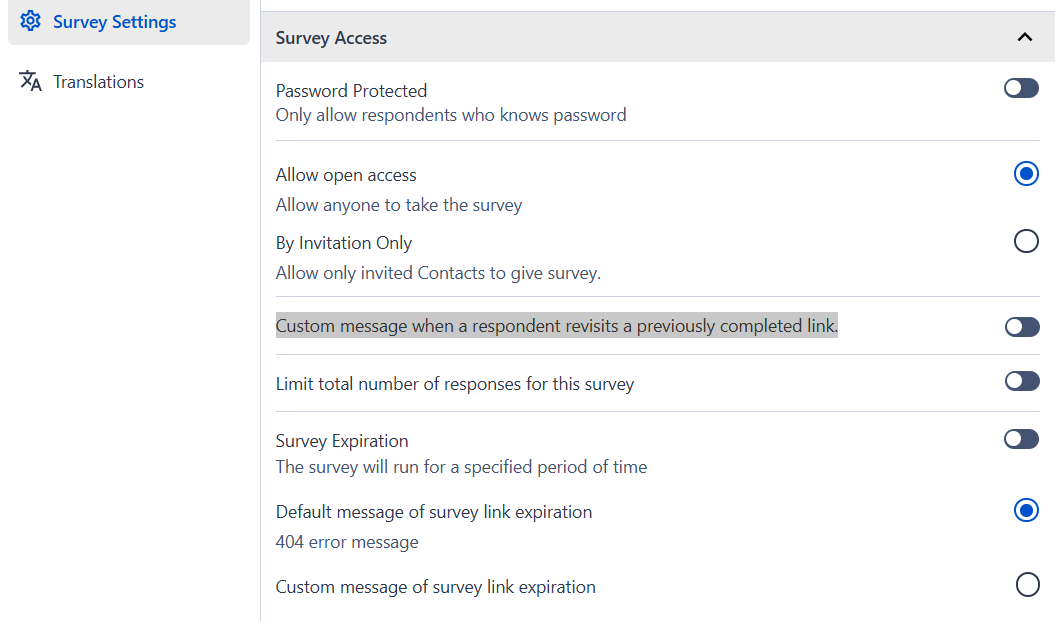Click the Survey Expiration label text
Viewport: 1055px width, 621px height.
[342, 441]
